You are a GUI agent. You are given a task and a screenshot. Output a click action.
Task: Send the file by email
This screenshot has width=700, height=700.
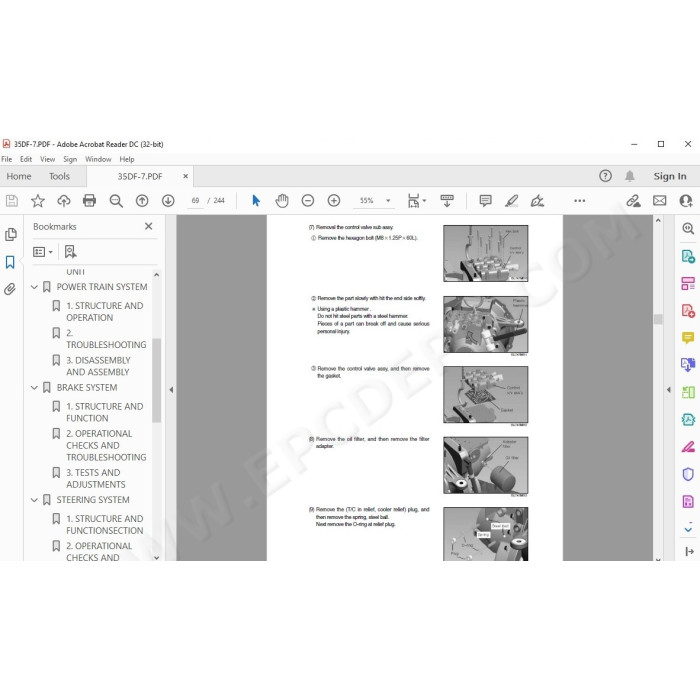pyautogui.click(x=659, y=201)
